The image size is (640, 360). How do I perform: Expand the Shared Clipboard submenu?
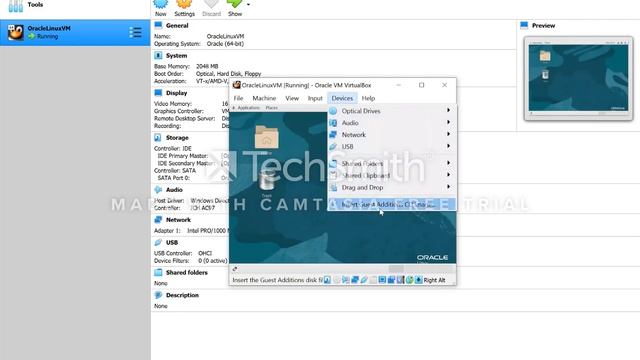[x=392, y=175]
